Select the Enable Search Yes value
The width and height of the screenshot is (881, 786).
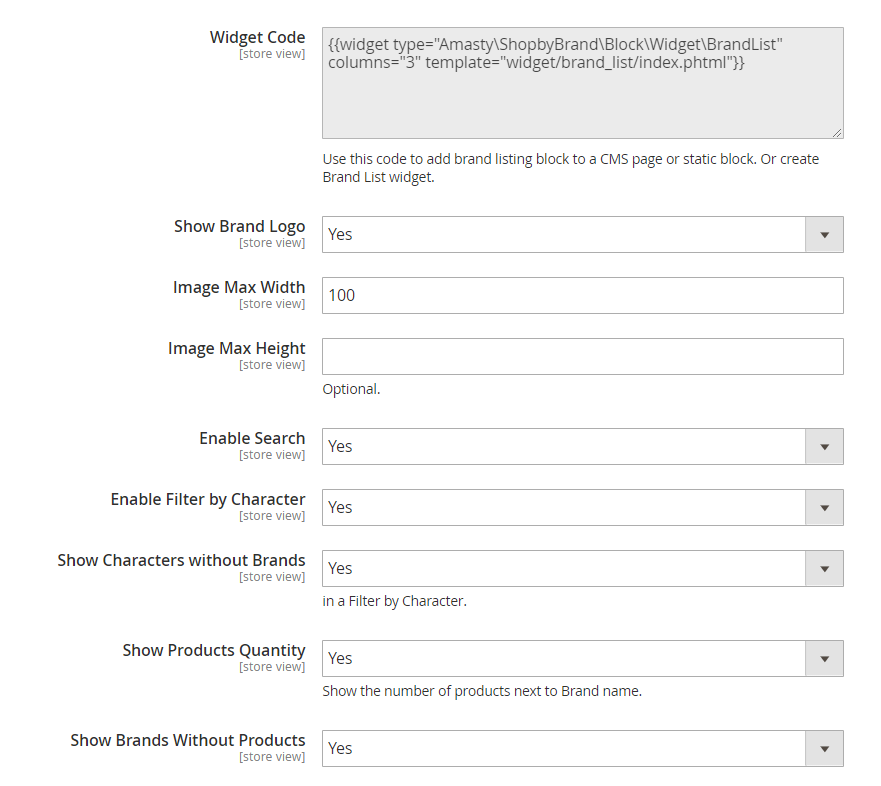click(x=340, y=446)
